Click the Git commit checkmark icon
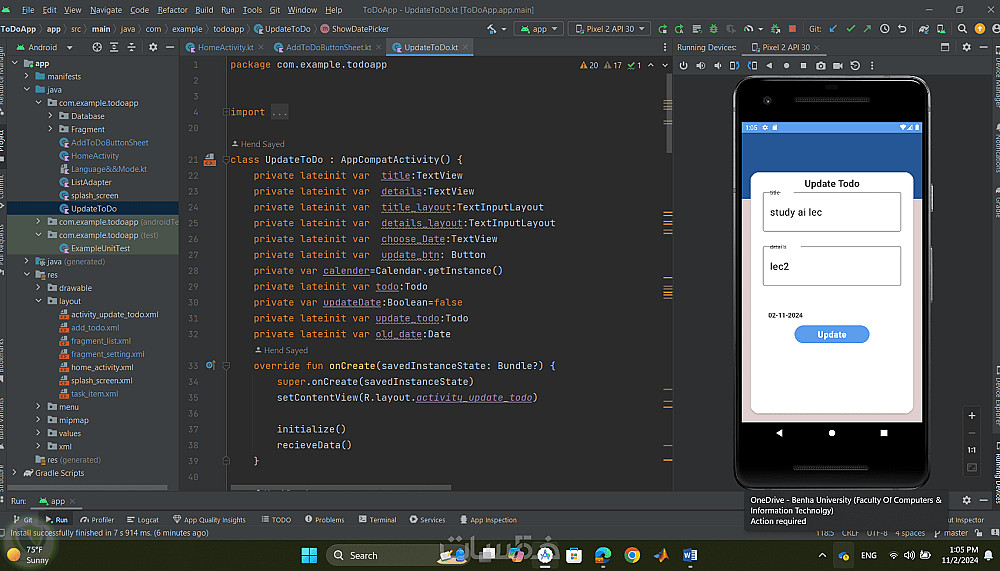 click(851, 29)
